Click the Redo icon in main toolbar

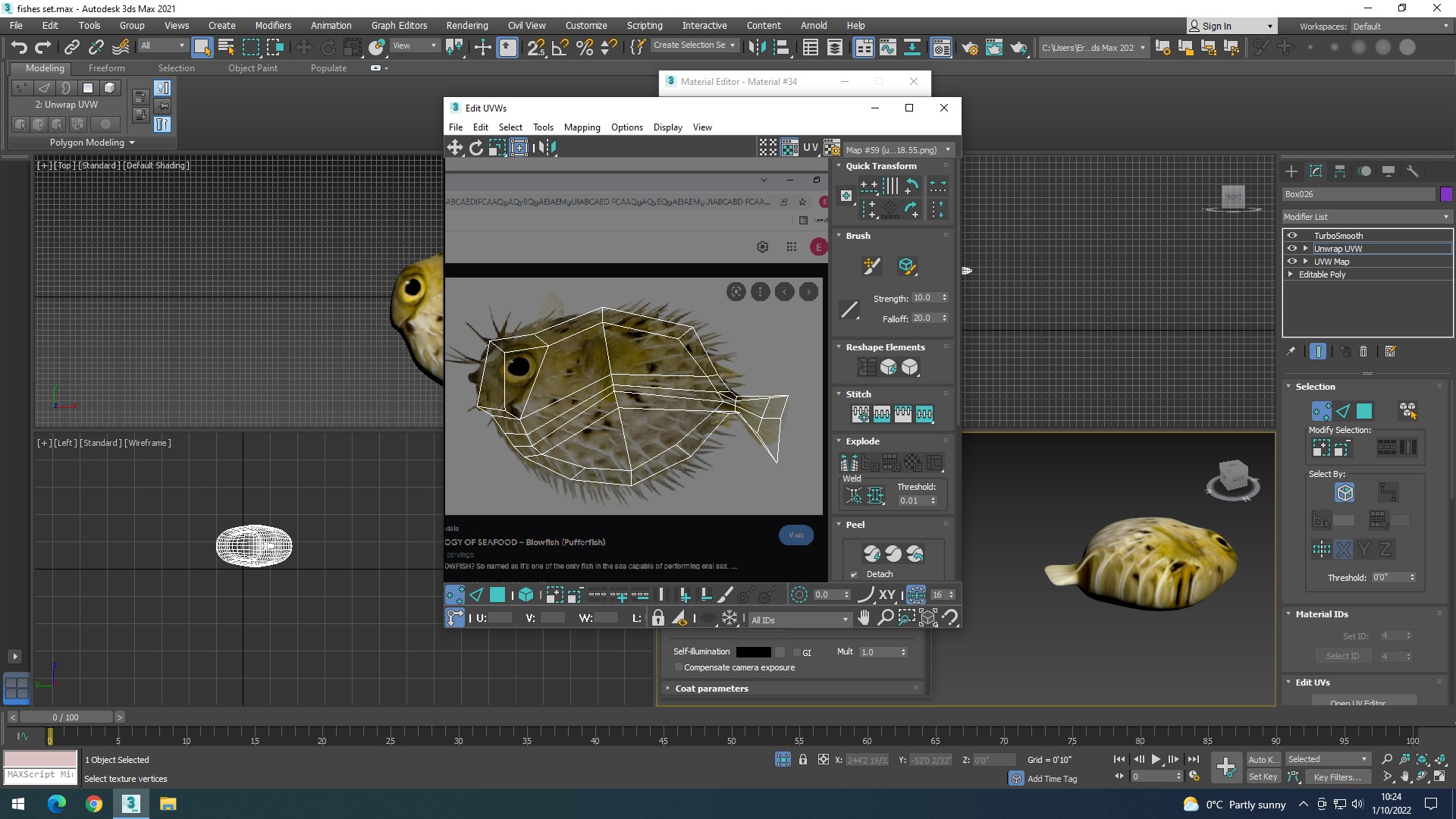pyautogui.click(x=43, y=47)
